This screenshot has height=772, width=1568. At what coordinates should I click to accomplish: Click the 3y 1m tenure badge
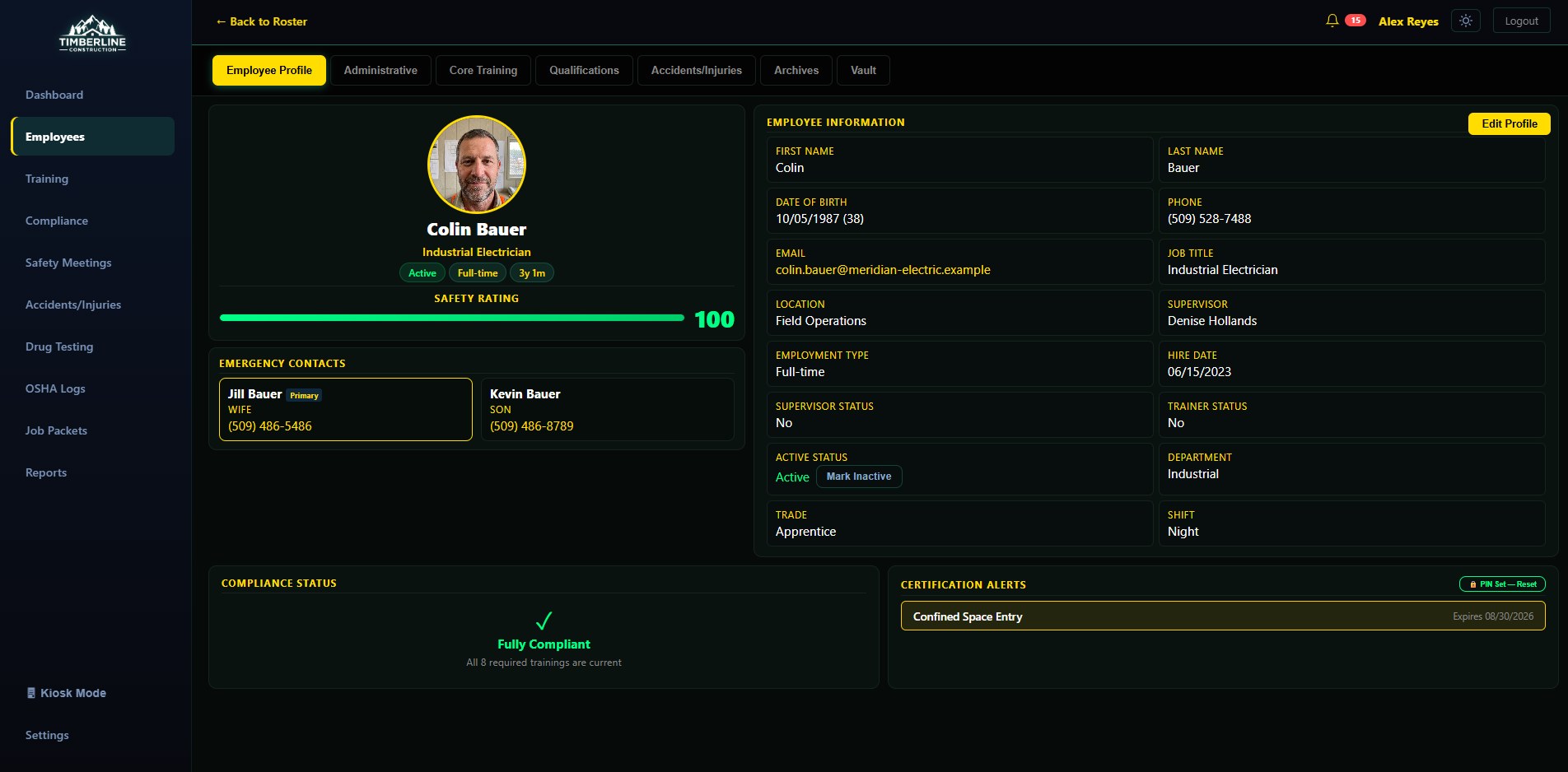532,273
